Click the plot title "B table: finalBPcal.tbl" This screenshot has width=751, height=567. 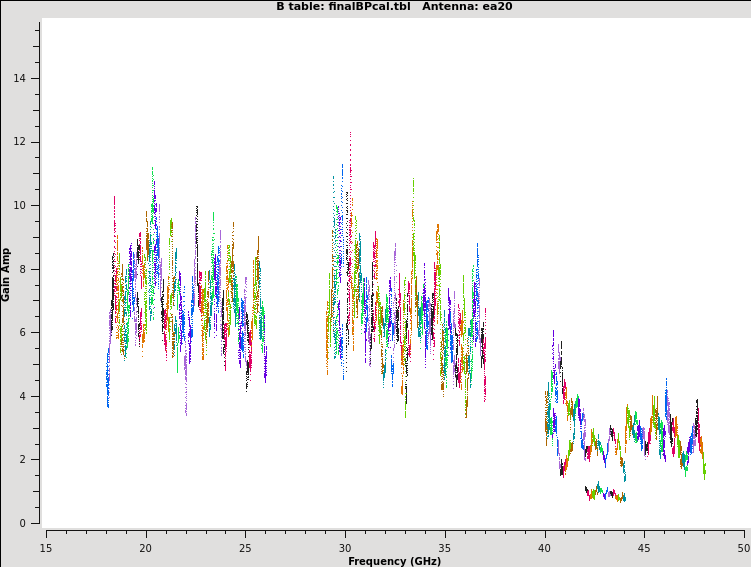[343, 7]
